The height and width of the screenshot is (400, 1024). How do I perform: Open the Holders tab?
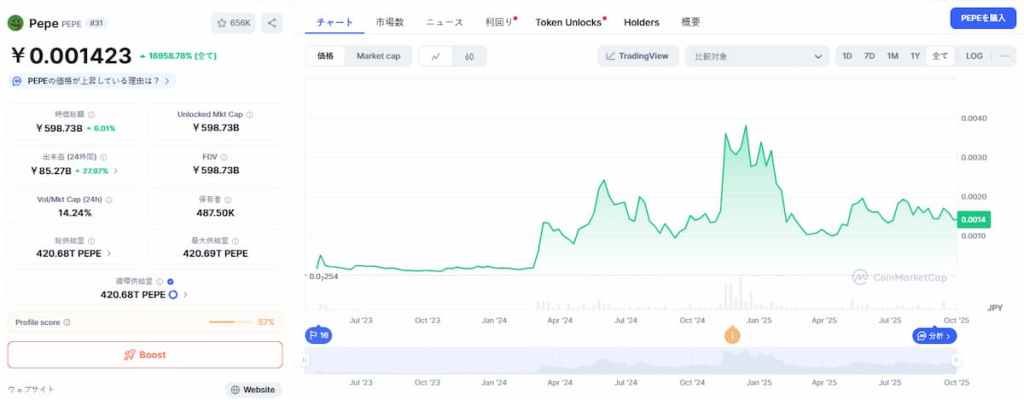pyautogui.click(x=641, y=21)
